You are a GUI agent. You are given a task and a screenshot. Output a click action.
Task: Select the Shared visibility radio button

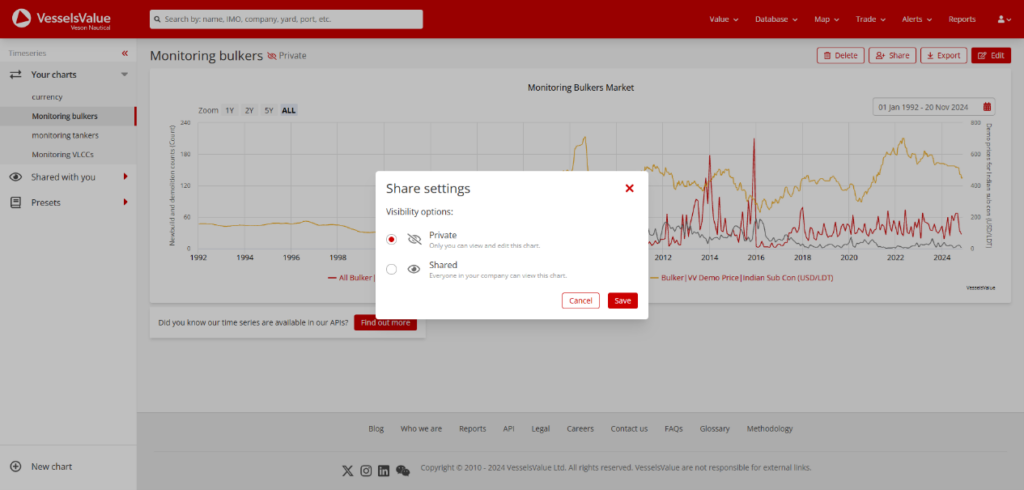click(x=391, y=269)
